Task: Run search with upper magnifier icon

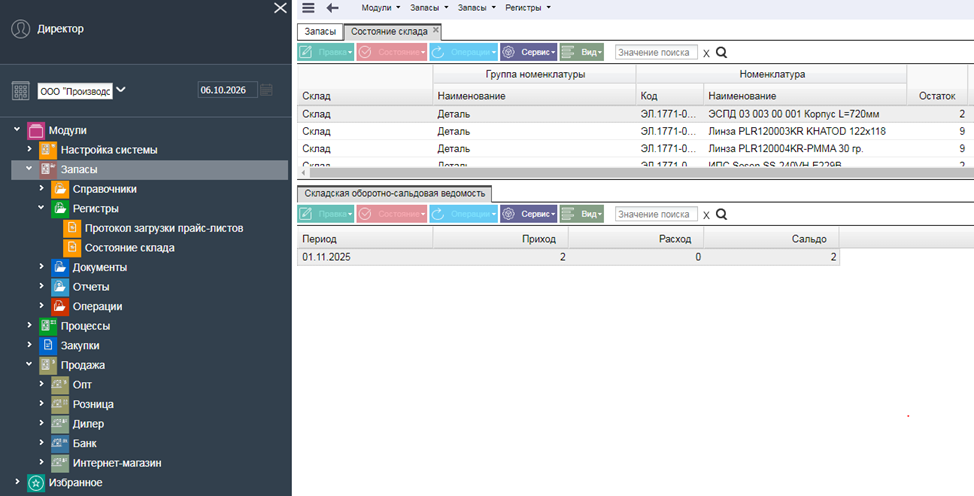Action: tap(721, 53)
